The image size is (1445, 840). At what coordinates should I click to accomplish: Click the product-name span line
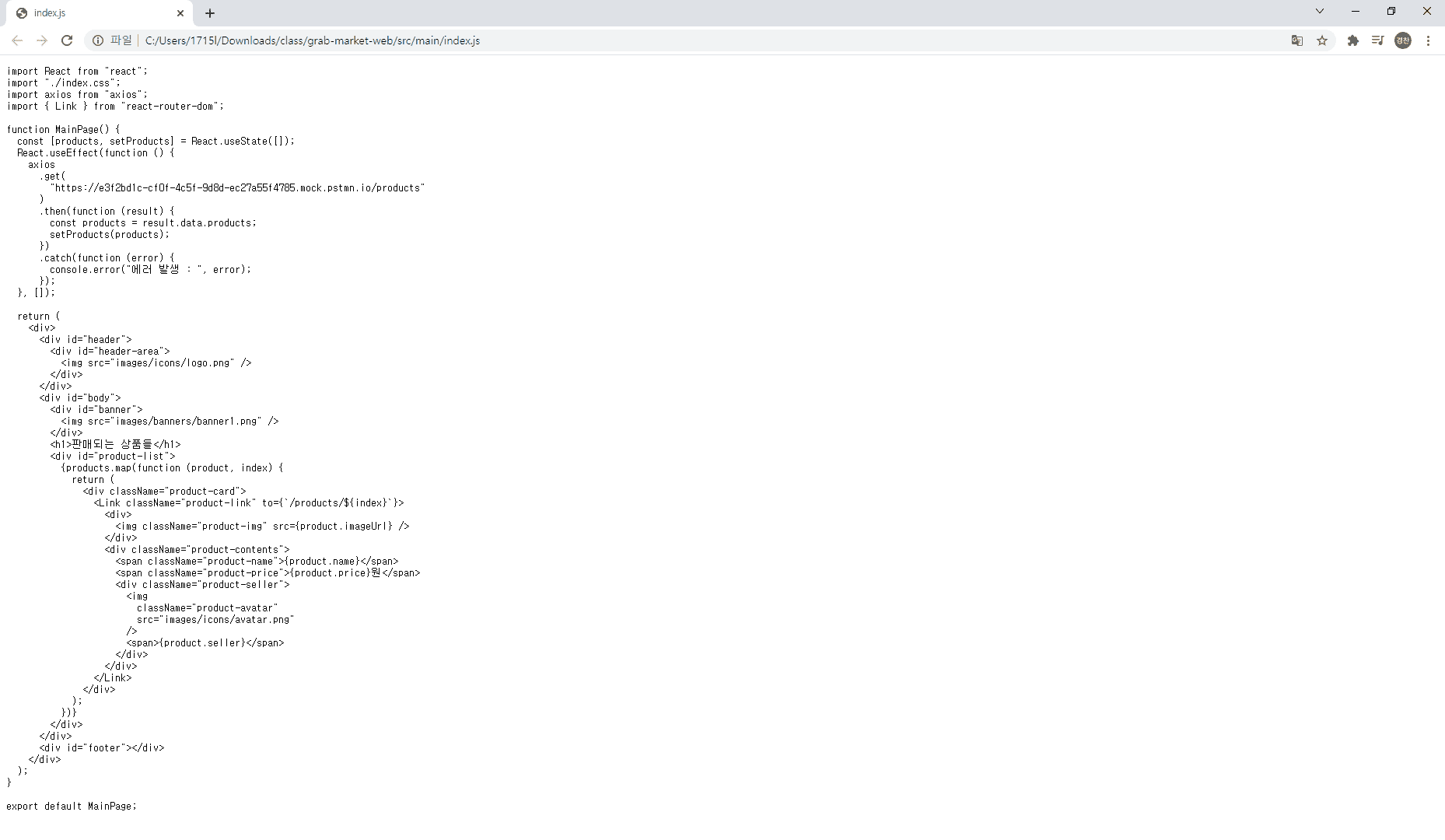[x=257, y=561]
